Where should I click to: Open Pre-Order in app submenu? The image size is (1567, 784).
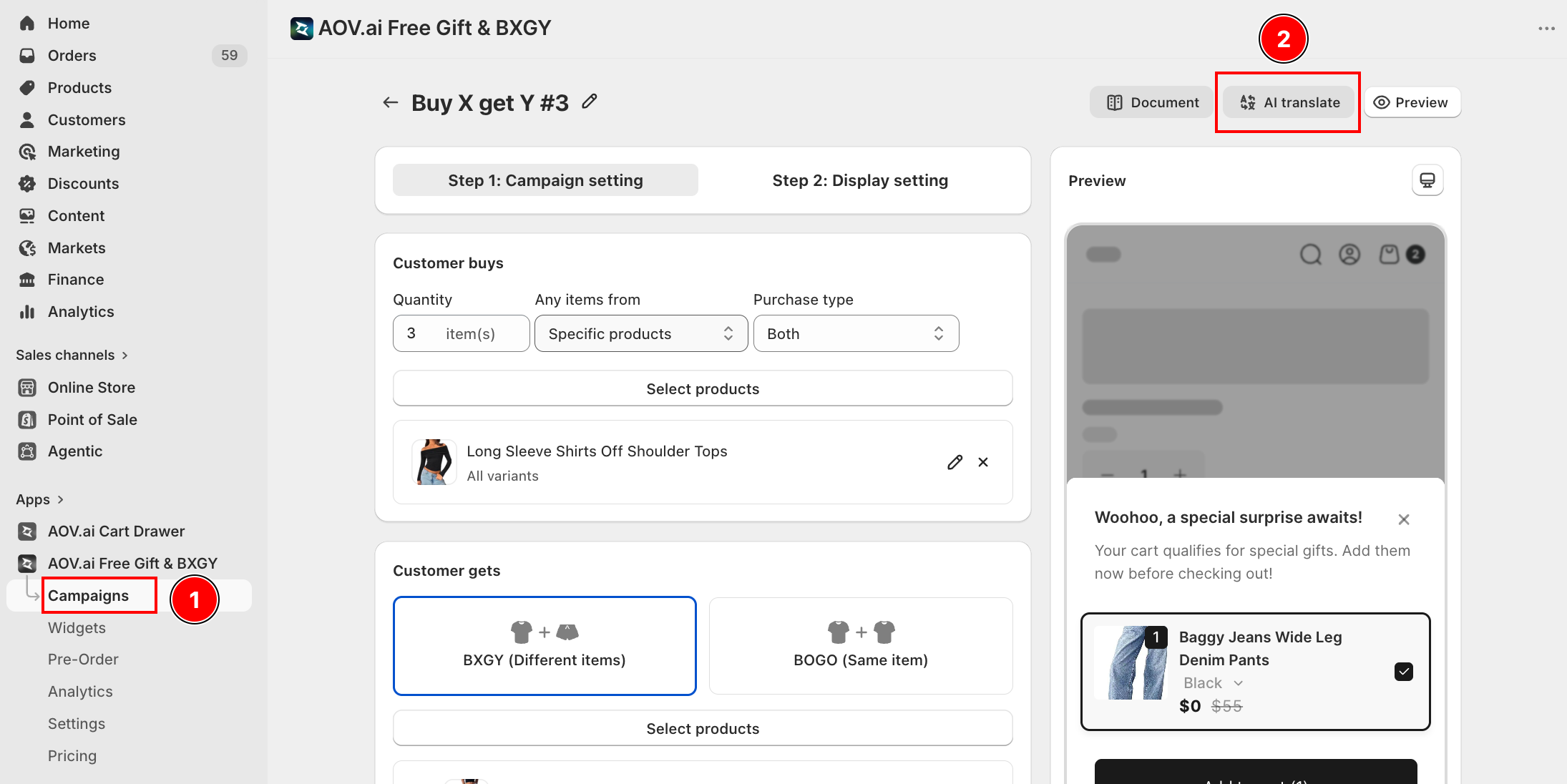click(x=83, y=659)
